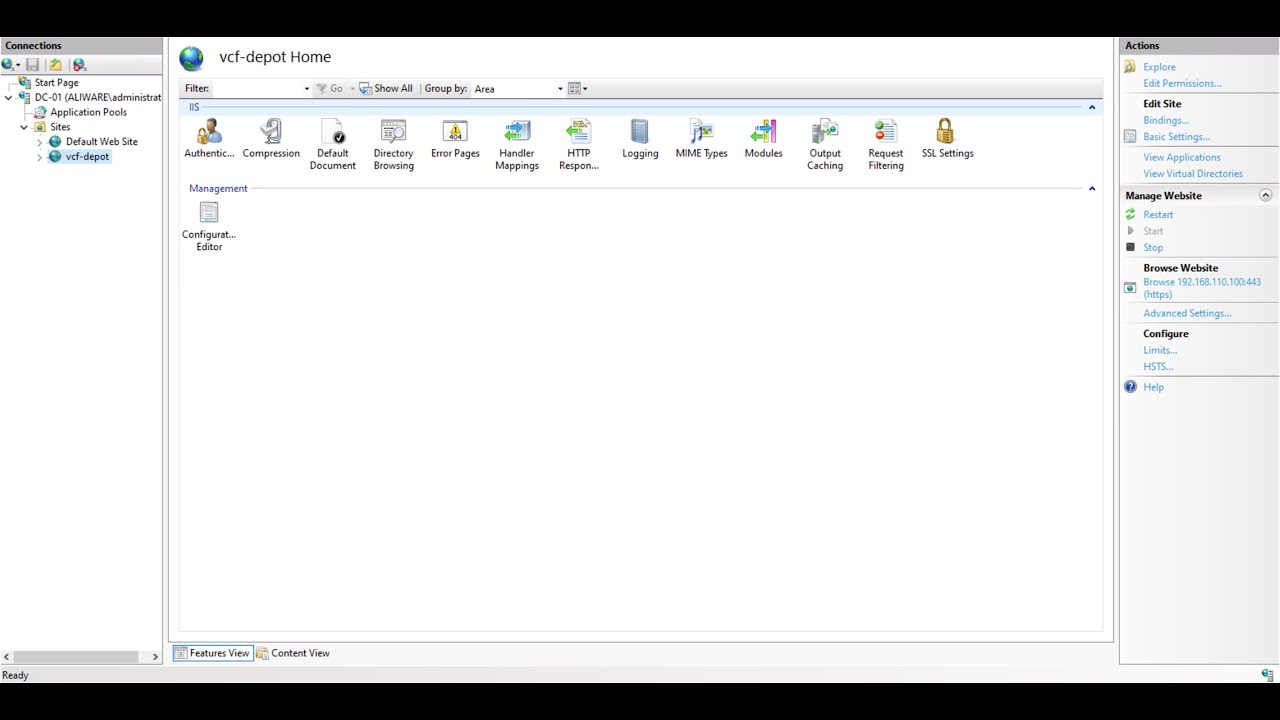Screen dimensions: 1280x720
Task: Open the Default Document feature
Action: point(332,145)
